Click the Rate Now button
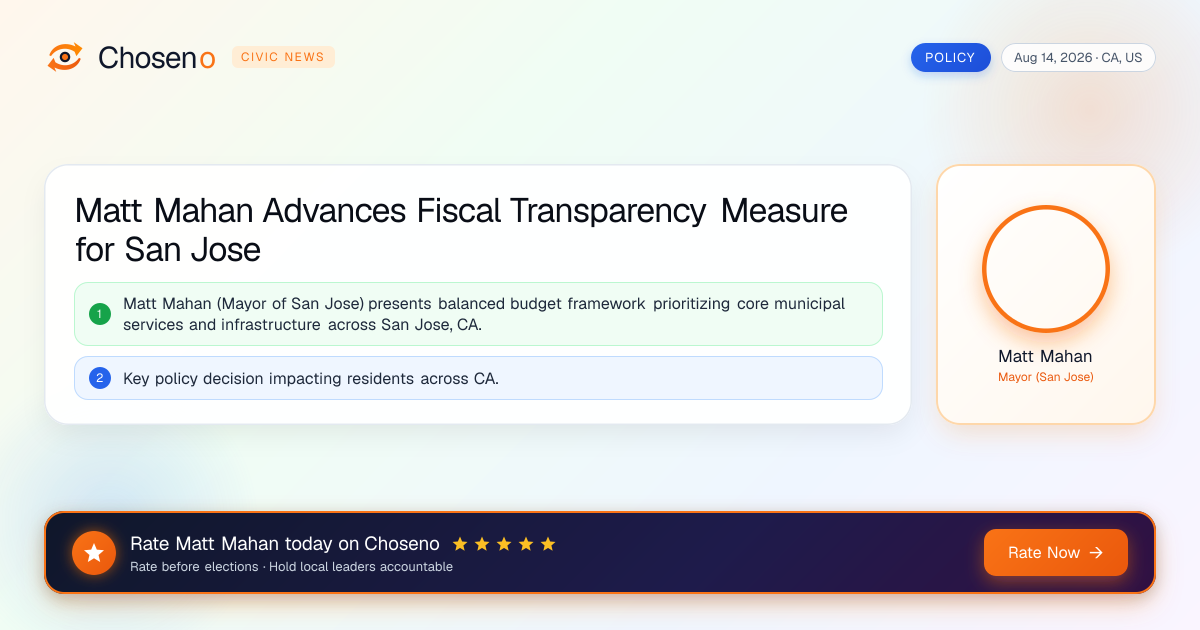 (x=1056, y=553)
